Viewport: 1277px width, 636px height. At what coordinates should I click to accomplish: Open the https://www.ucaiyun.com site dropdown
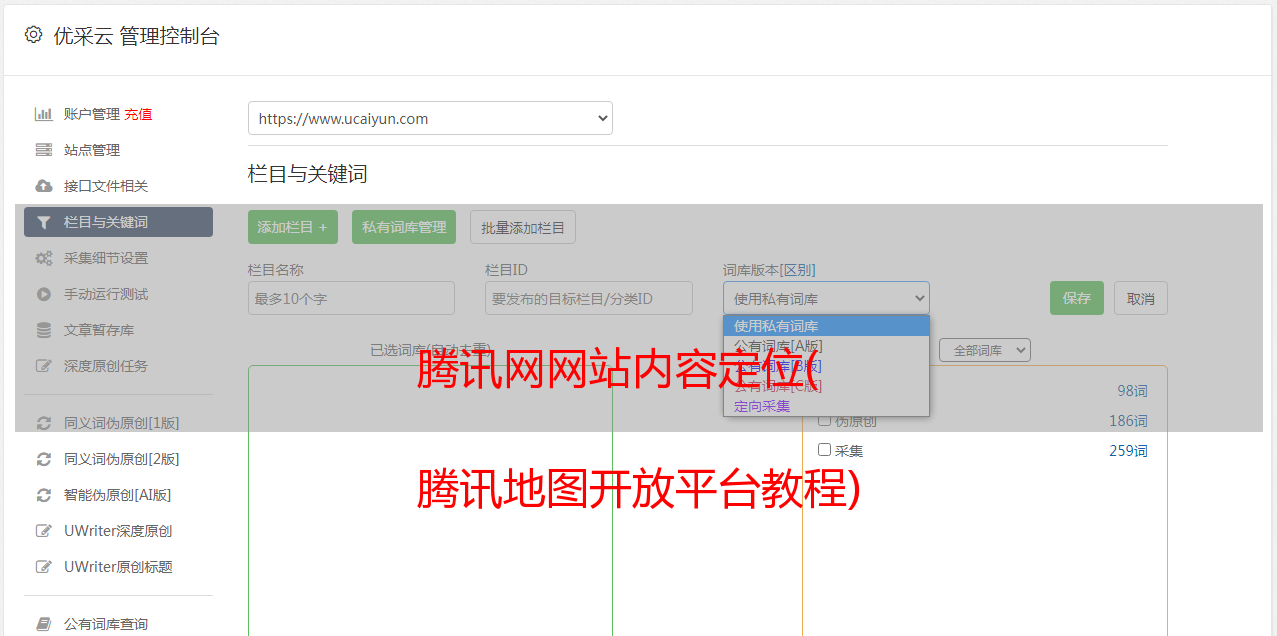tap(430, 118)
